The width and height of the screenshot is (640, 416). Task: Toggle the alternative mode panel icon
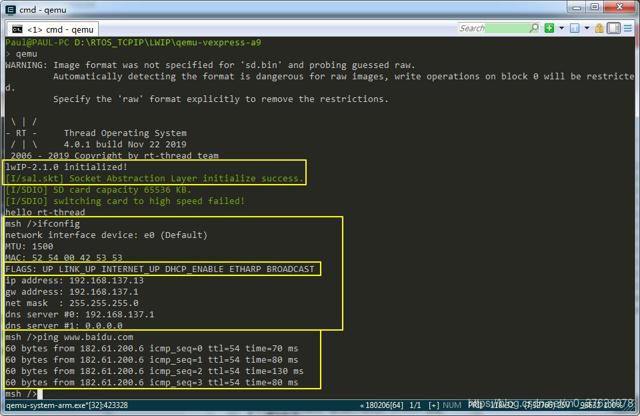613,28
